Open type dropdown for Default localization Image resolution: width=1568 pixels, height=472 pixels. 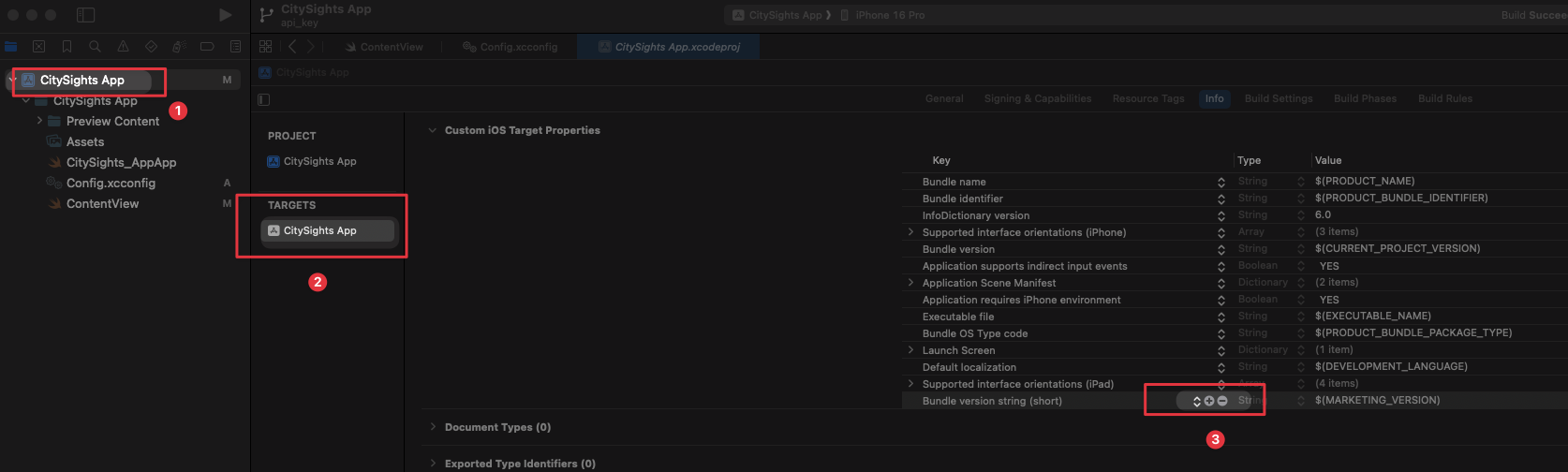click(x=1301, y=367)
